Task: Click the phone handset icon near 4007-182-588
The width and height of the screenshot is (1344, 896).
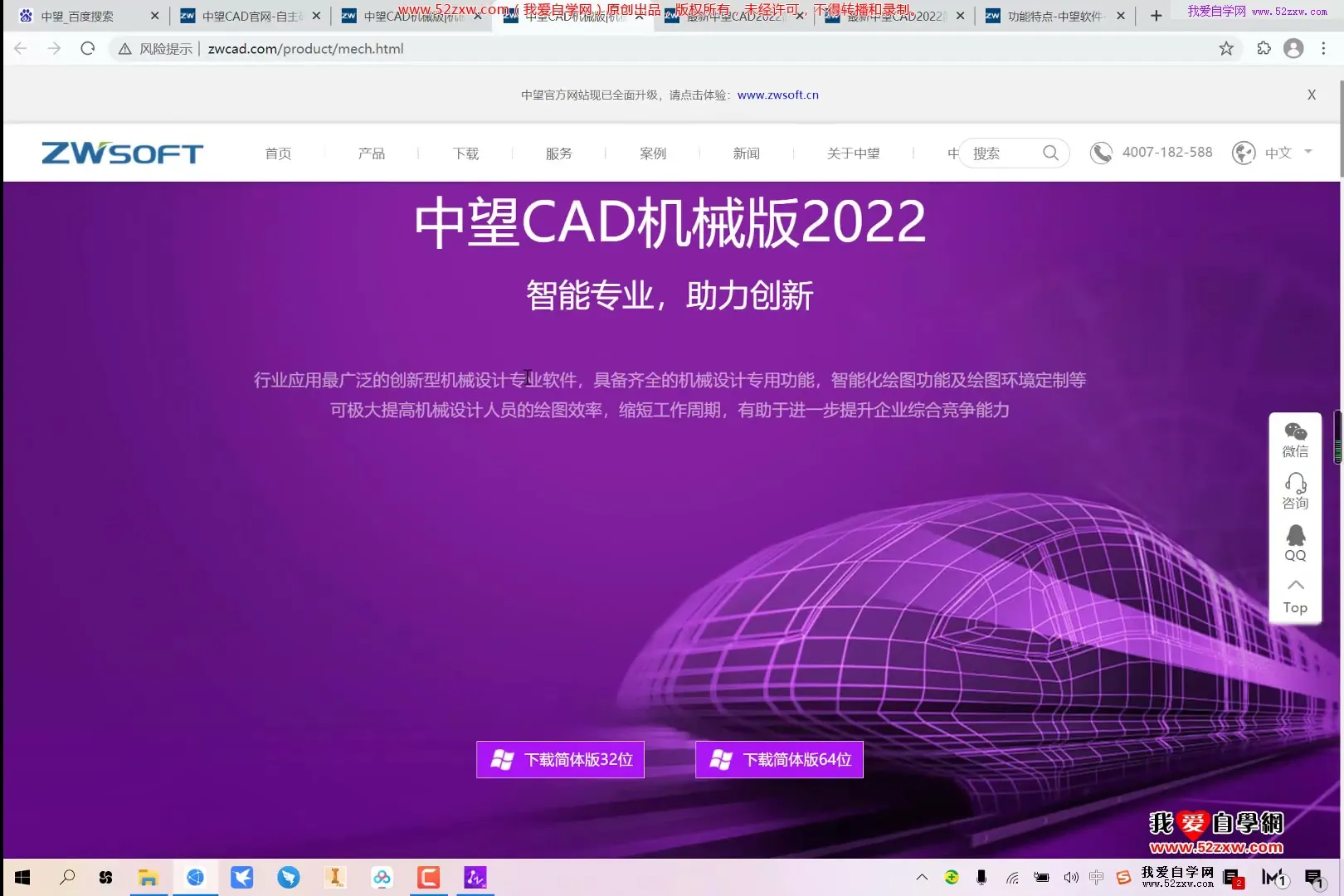Action: (1100, 153)
